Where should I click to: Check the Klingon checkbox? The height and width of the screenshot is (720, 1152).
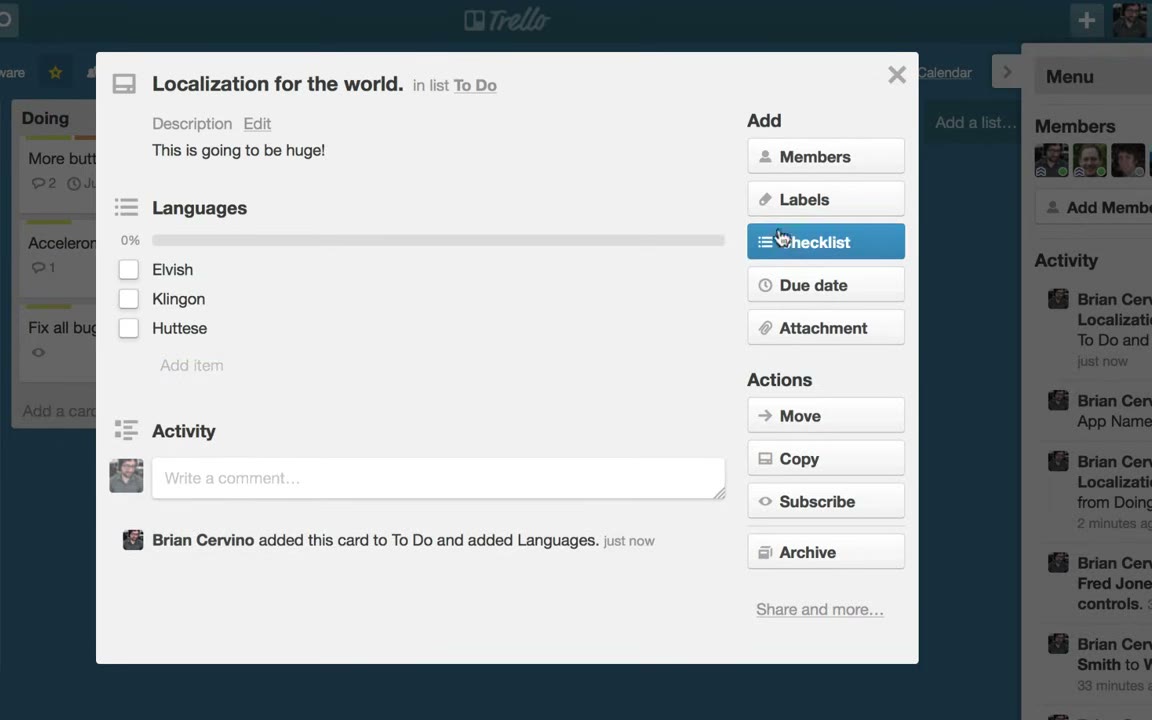click(x=129, y=299)
